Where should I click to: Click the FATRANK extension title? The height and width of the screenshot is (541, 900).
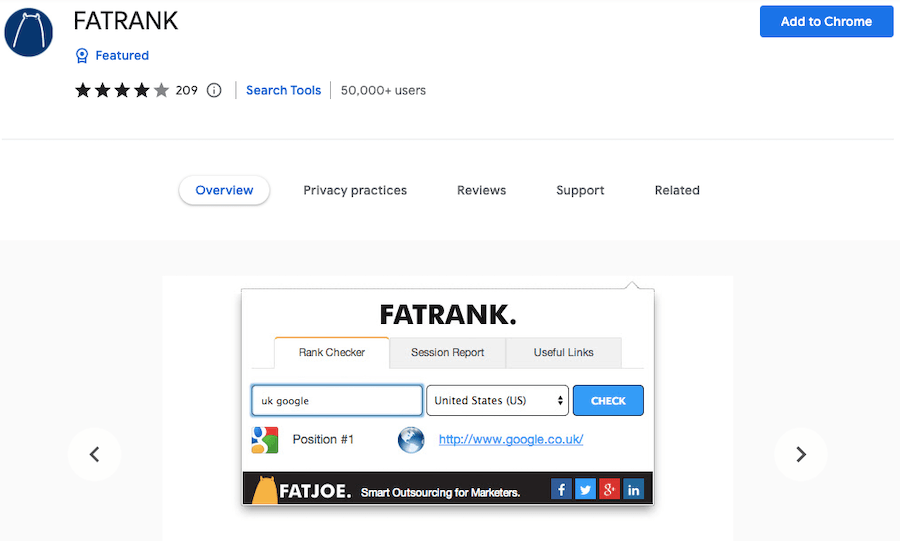(126, 21)
